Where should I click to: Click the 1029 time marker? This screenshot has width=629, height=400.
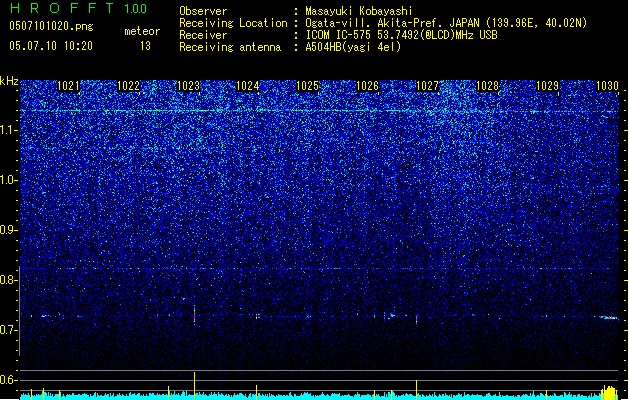[547, 86]
